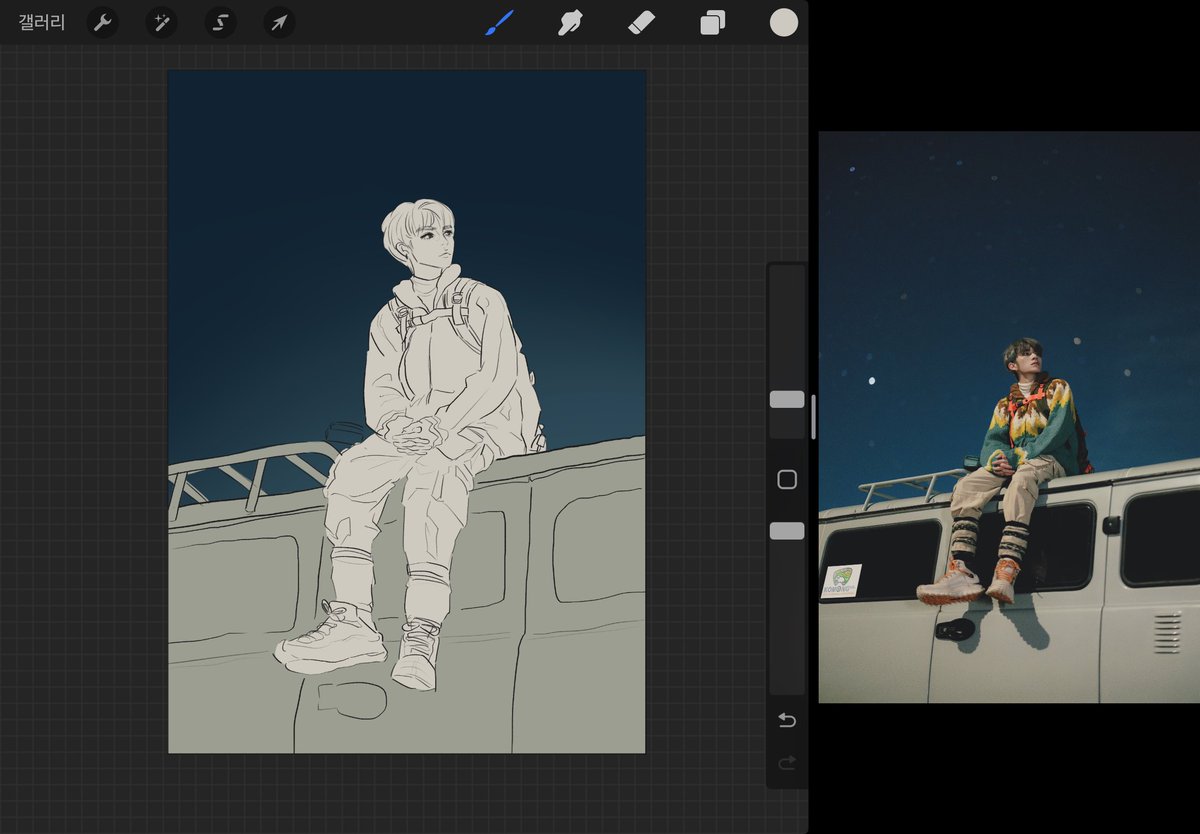1200x834 pixels.
Task: Select the Smudge finger tool
Action: click(x=570, y=22)
